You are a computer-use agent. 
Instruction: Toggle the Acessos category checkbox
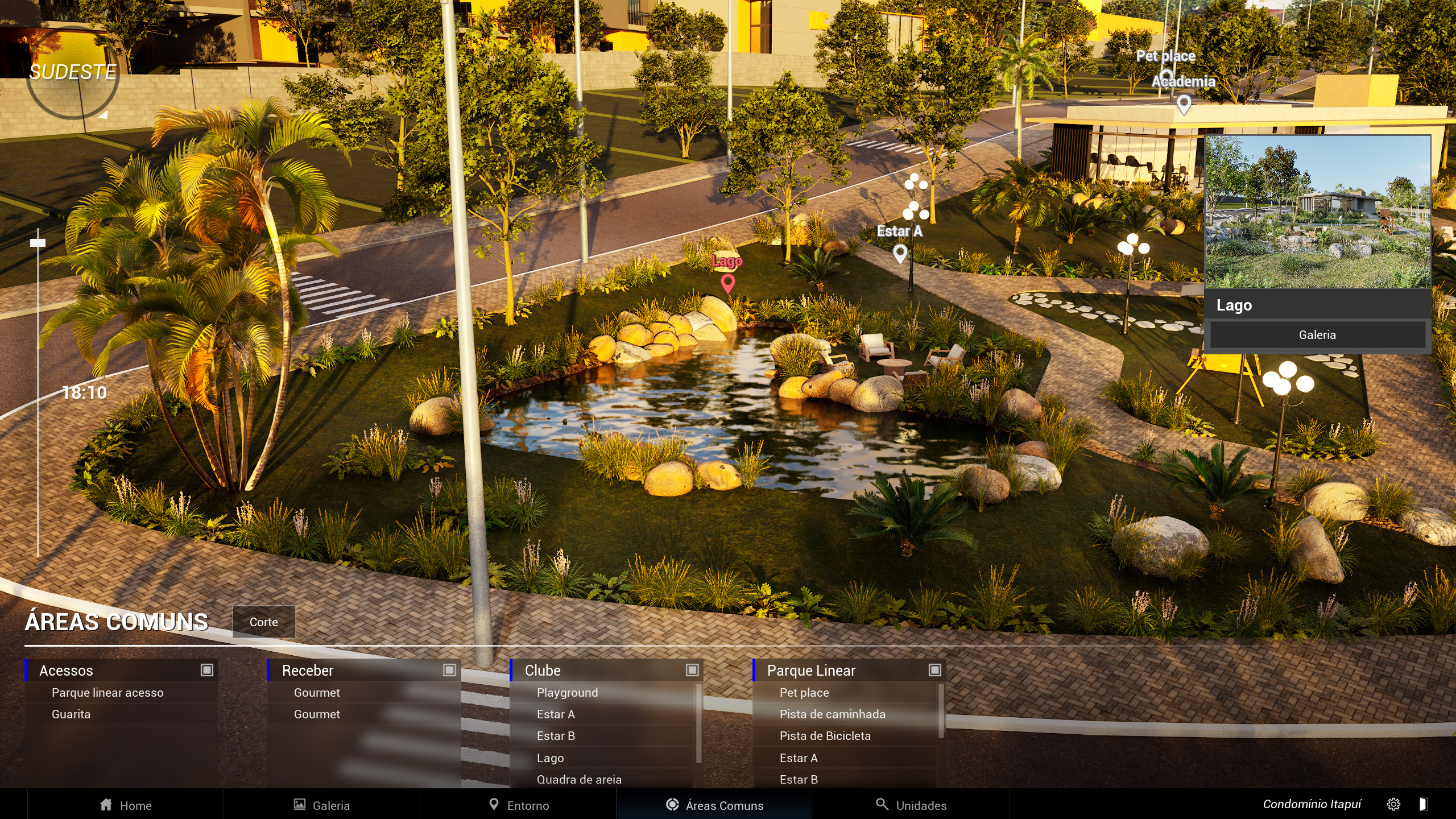coord(207,670)
